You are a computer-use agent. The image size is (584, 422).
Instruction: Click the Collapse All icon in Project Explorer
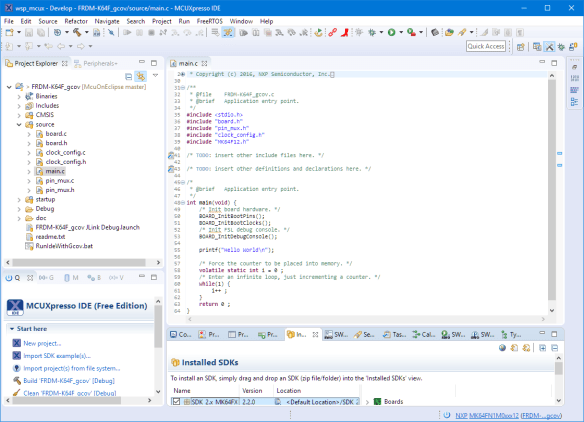click(x=128, y=76)
